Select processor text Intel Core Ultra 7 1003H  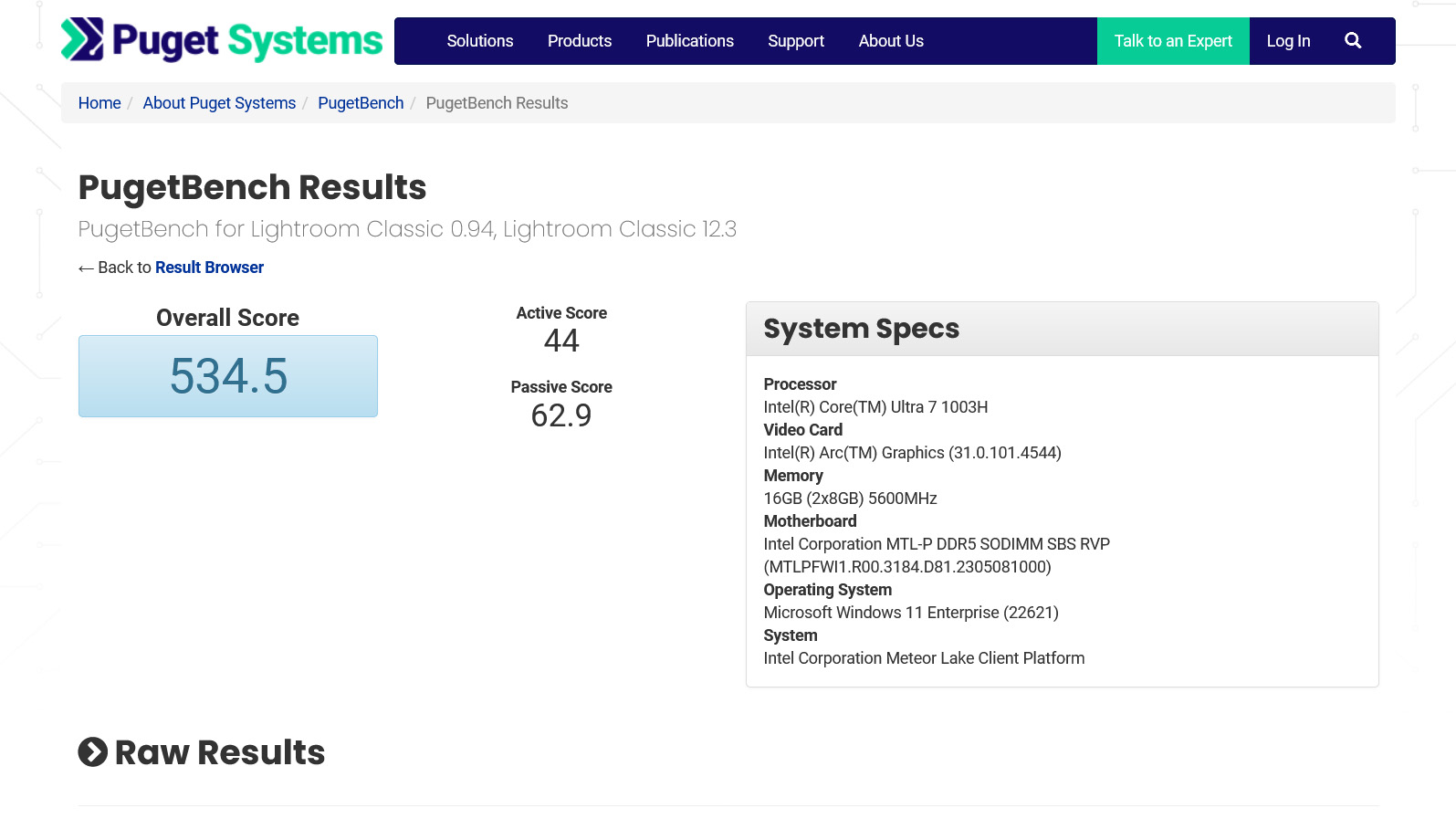(x=875, y=407)
